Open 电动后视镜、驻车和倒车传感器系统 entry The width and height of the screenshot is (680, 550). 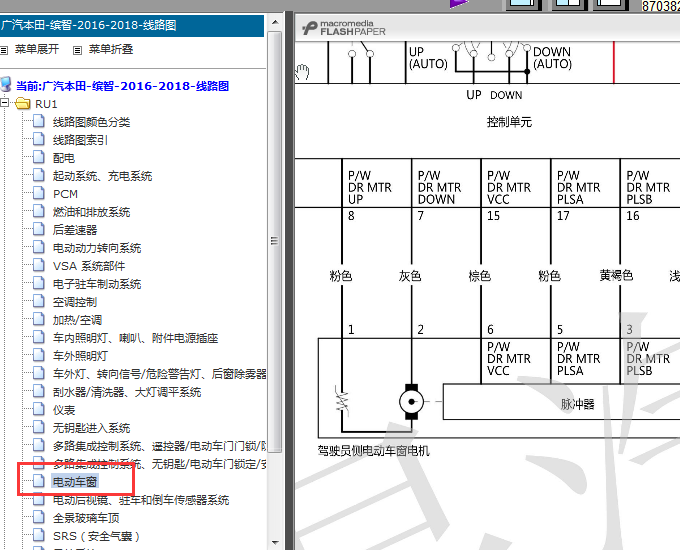pos(141,500)
